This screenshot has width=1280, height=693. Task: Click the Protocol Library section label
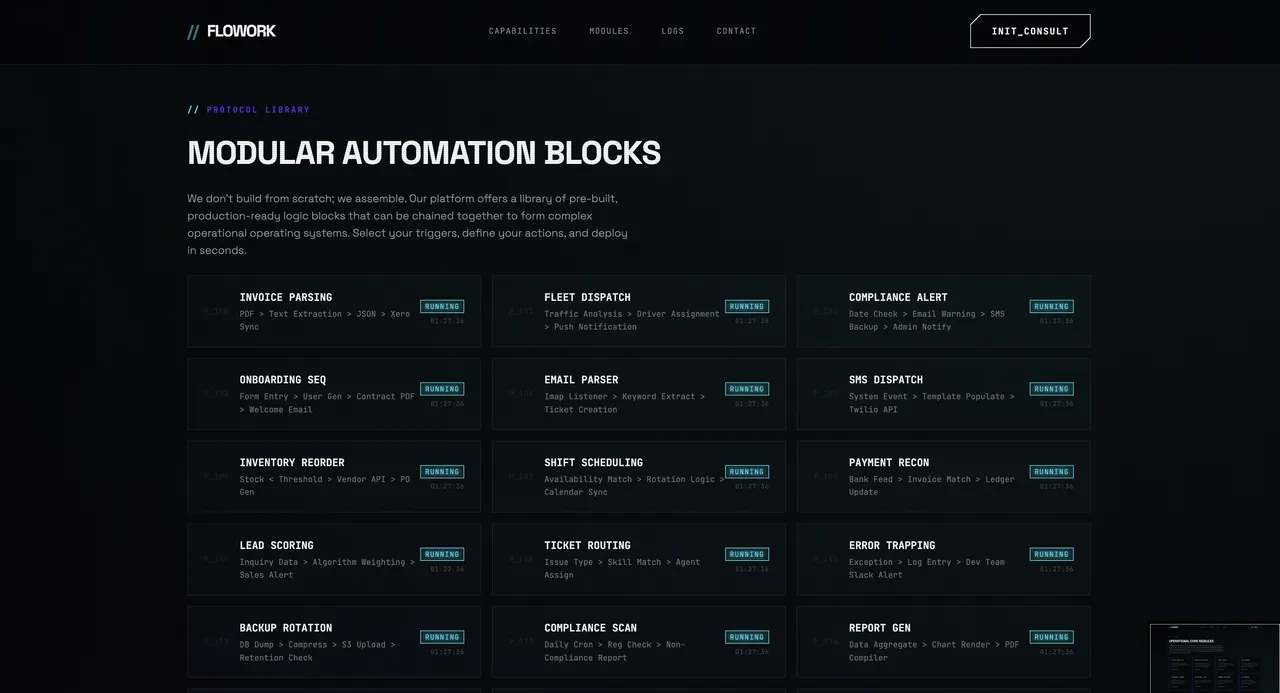(x=249, y=110)
